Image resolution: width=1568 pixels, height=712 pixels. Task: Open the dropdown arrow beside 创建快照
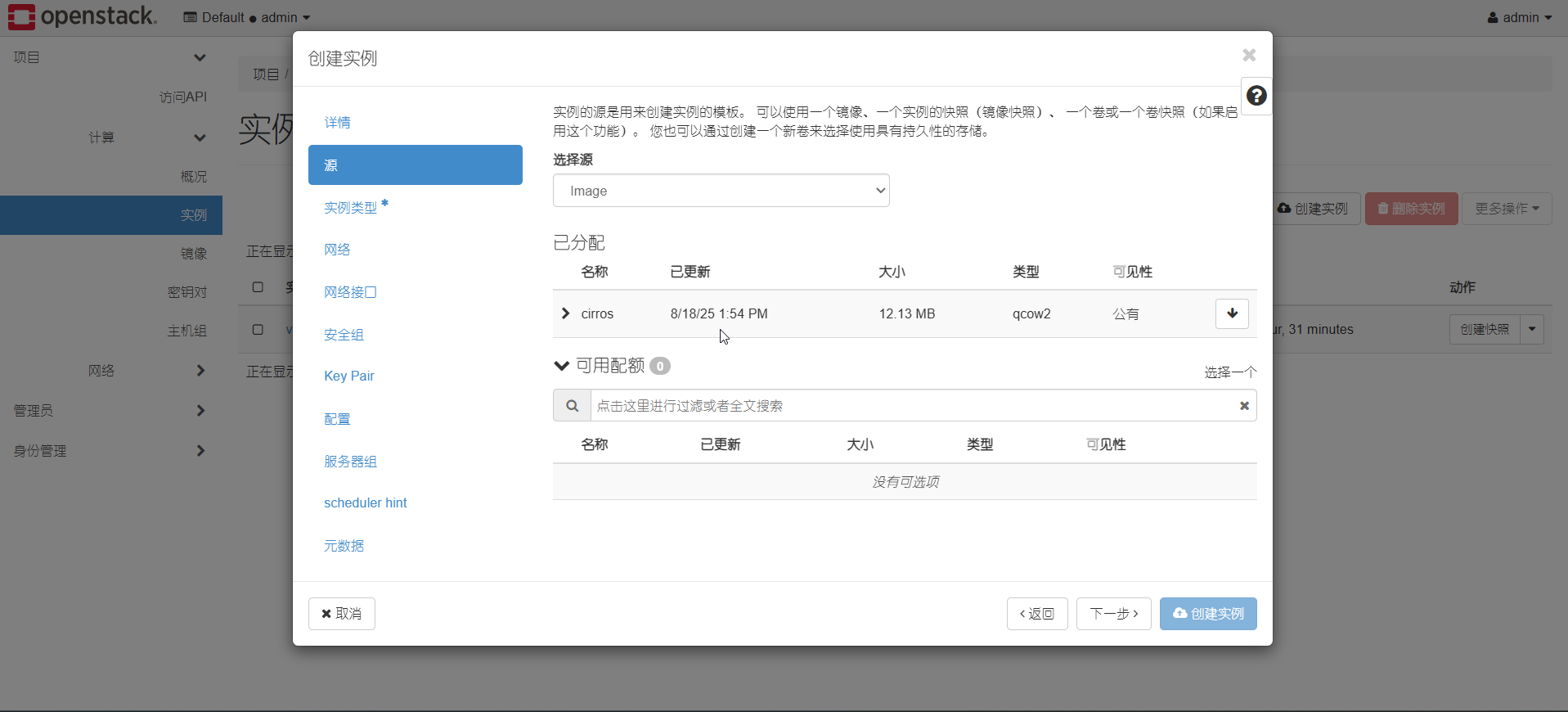point(1532,329)
